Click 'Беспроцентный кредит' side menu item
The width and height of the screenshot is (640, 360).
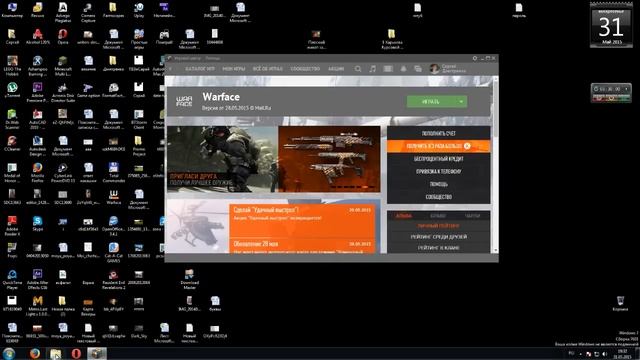tap(438, 159)
